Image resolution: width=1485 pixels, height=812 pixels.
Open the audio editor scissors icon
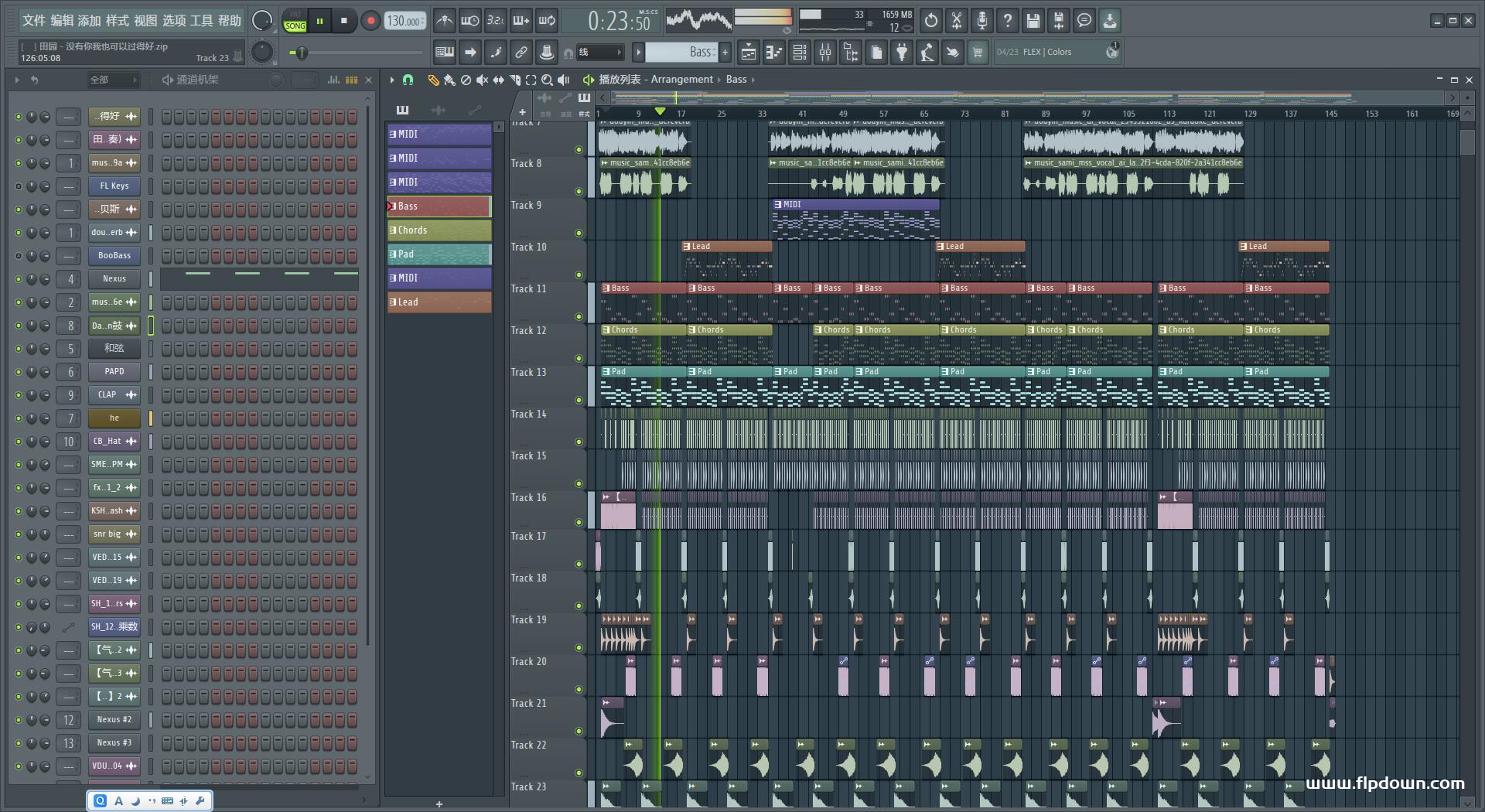pyautogui.click(x=957, y=21)
